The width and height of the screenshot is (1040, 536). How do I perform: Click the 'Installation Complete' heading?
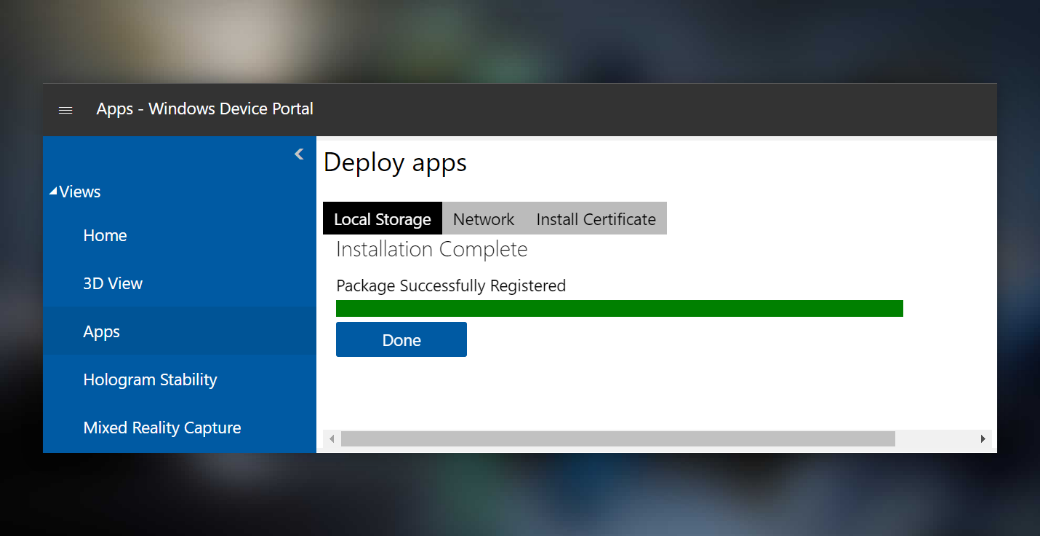coord(432,249)
